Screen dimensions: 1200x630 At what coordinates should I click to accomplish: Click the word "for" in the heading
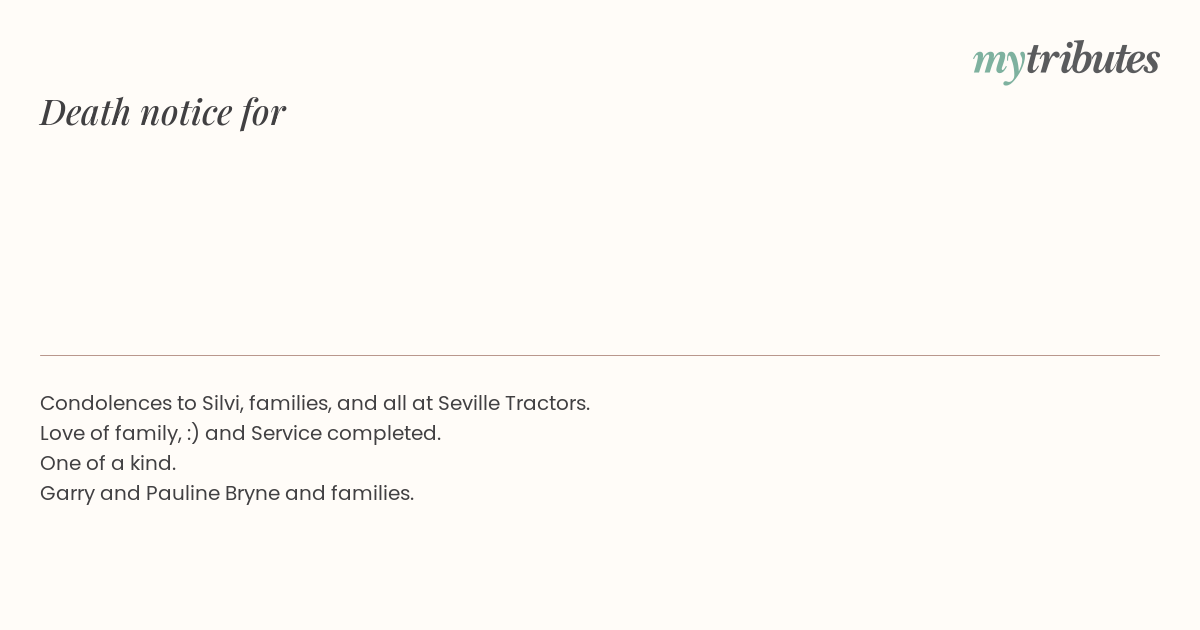[263, 112]
